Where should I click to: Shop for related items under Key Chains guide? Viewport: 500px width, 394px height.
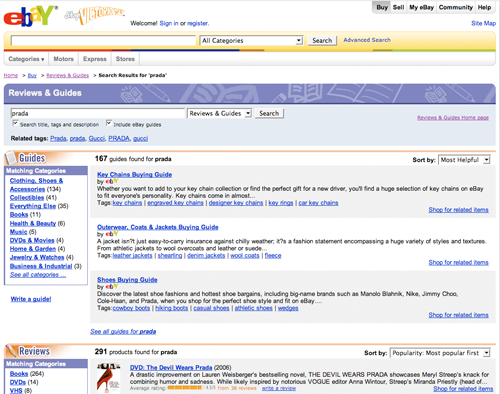tap(458, 210)
